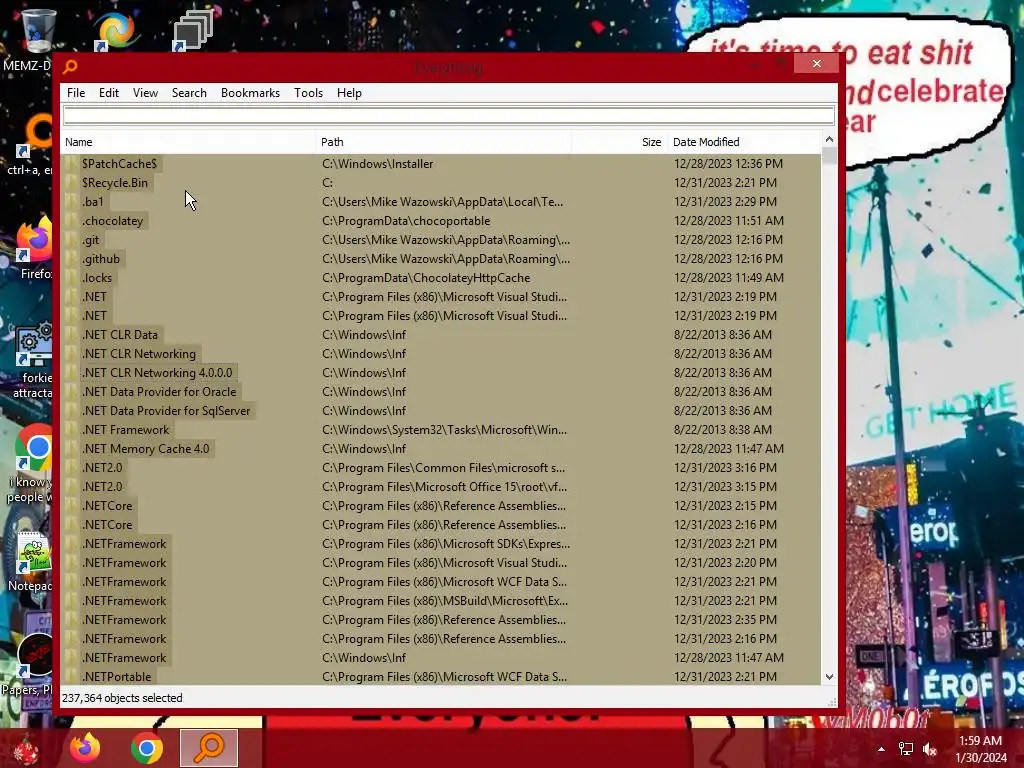This screenshot has width=1024, height=768.
Task: Sort results by Name column header
Action: click(188, 142)
